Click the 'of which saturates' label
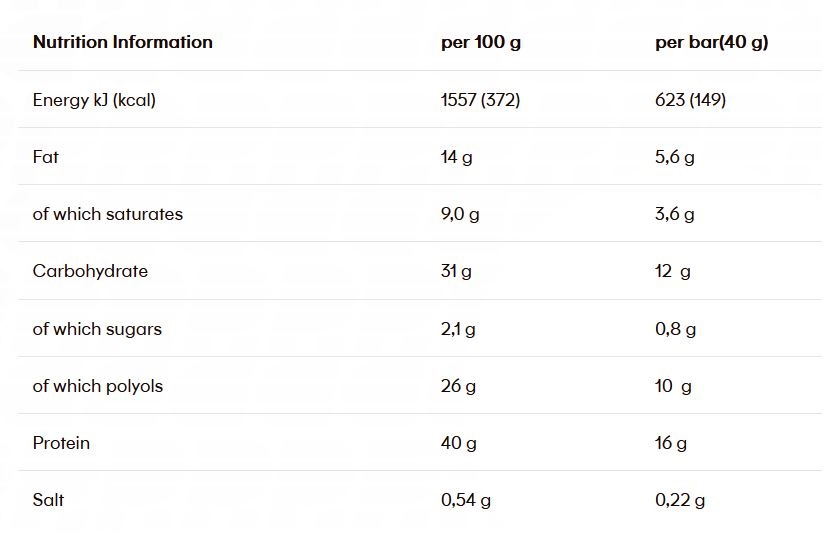The width and height of the screenshot is (836, 534). pos(108,214)
